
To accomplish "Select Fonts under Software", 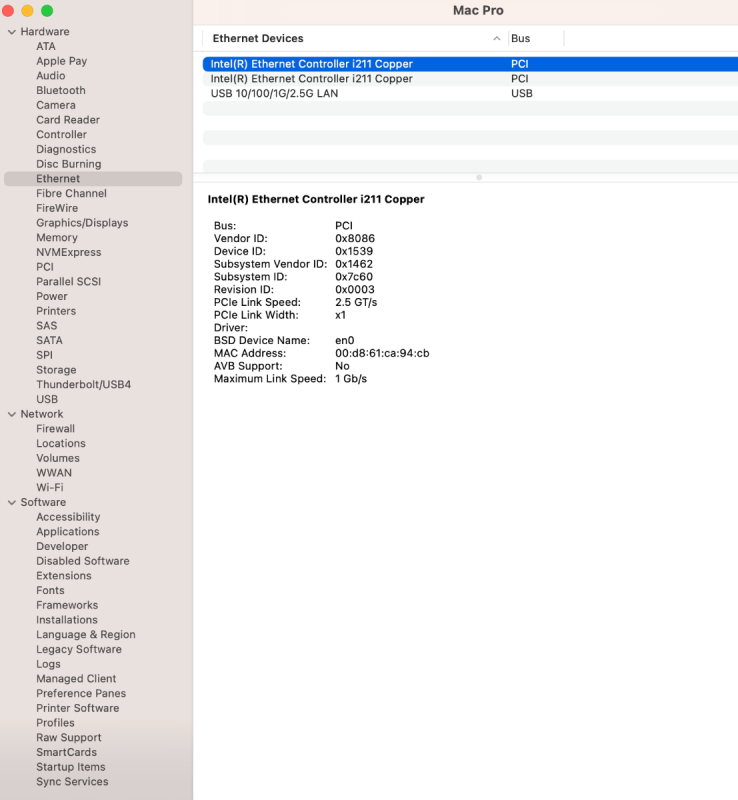I will pyautogui.click(x=50, y=591).
